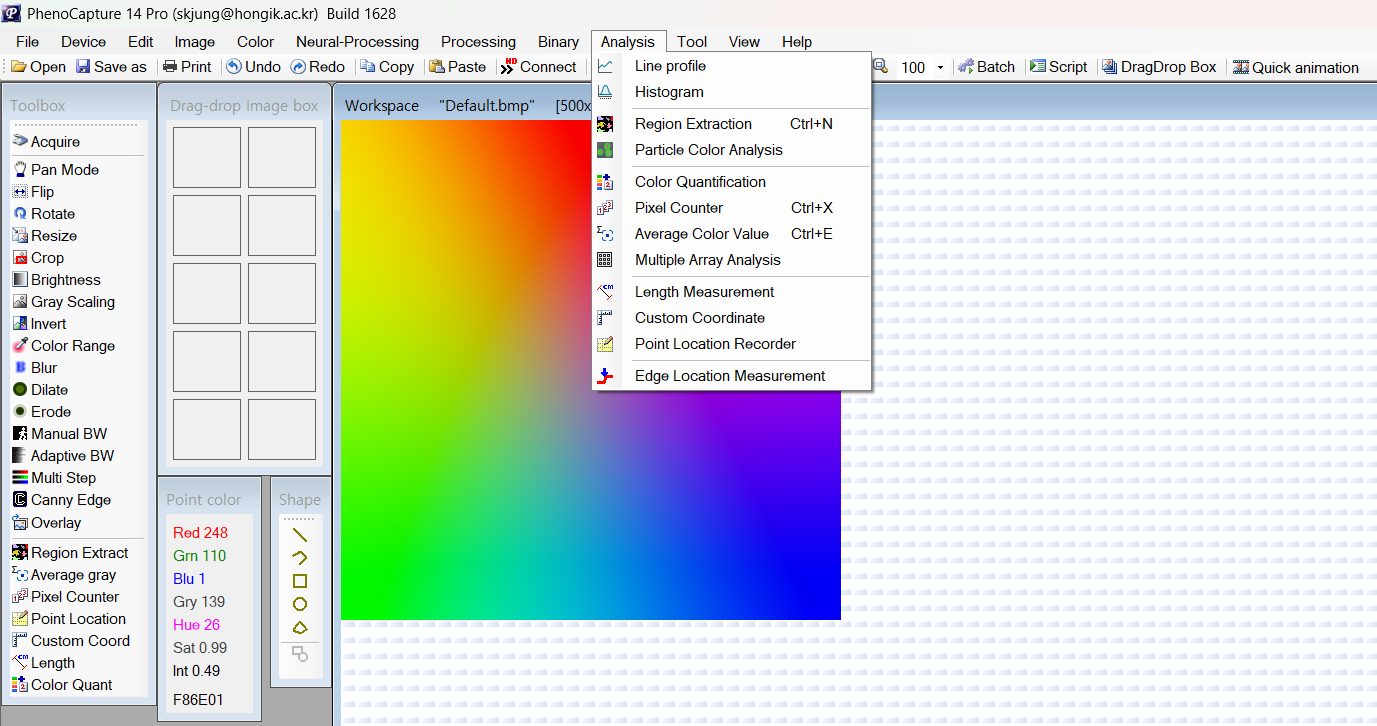Image resolution: width=1377 pixels, height=726 pixels.
Task: Copy the image via toolbar
Action: click(387, 67)
